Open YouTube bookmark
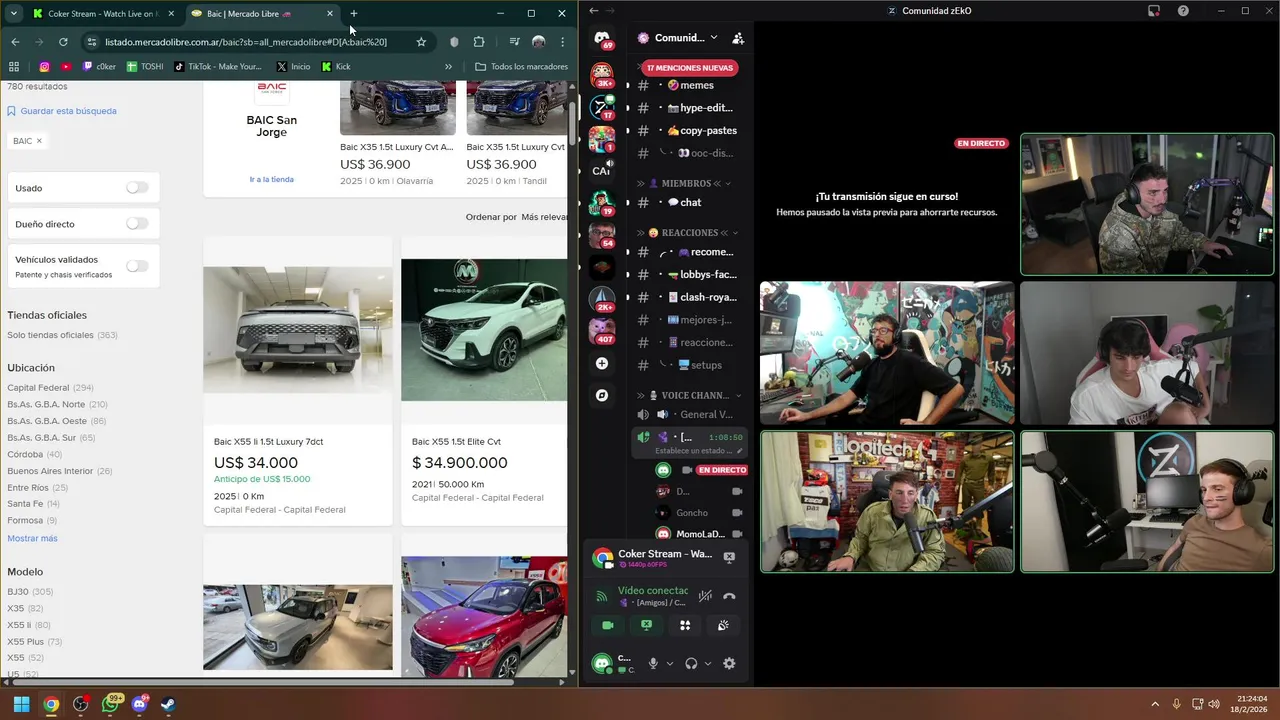1280x720 pixels. tap(66, 67)
